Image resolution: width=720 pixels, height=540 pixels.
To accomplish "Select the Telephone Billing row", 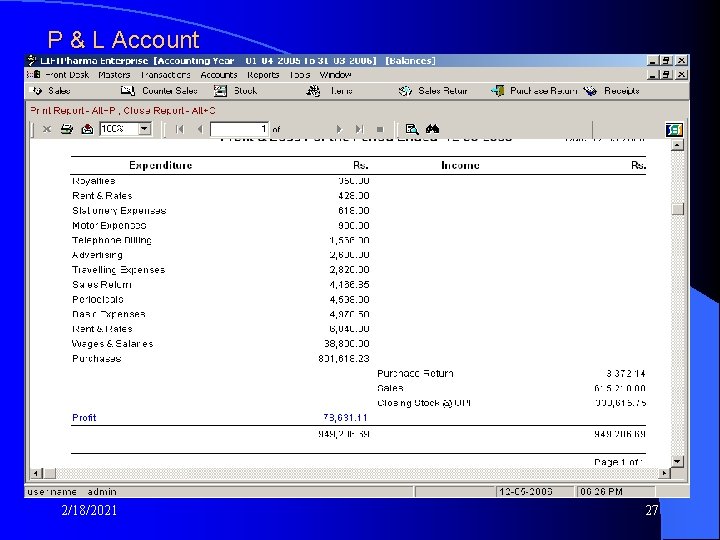I will coord(220,240).
